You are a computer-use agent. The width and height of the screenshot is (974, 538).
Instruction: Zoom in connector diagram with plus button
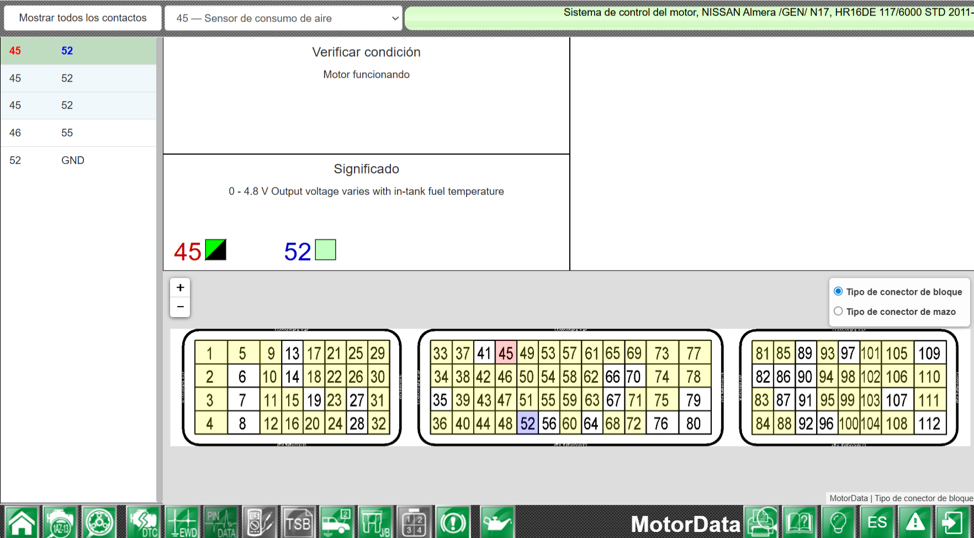[180, 288]
